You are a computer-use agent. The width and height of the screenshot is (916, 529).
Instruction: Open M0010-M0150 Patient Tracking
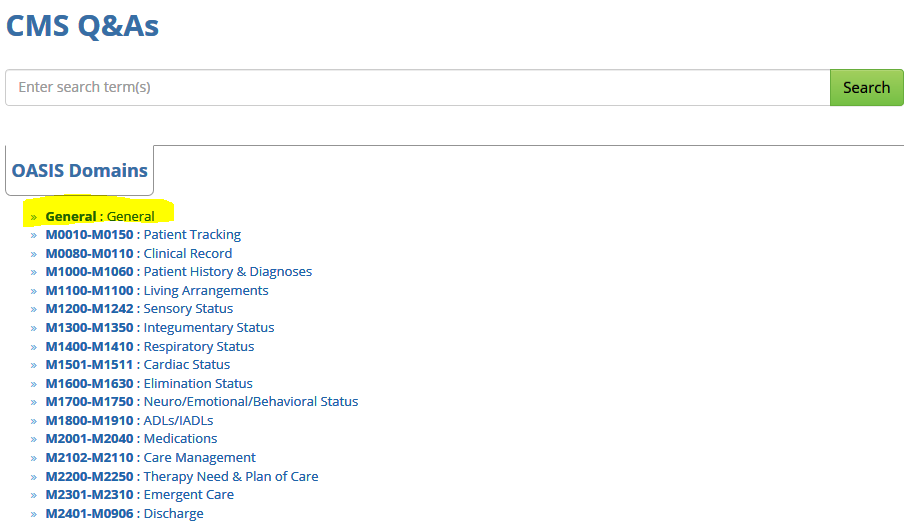click(143, 235)
